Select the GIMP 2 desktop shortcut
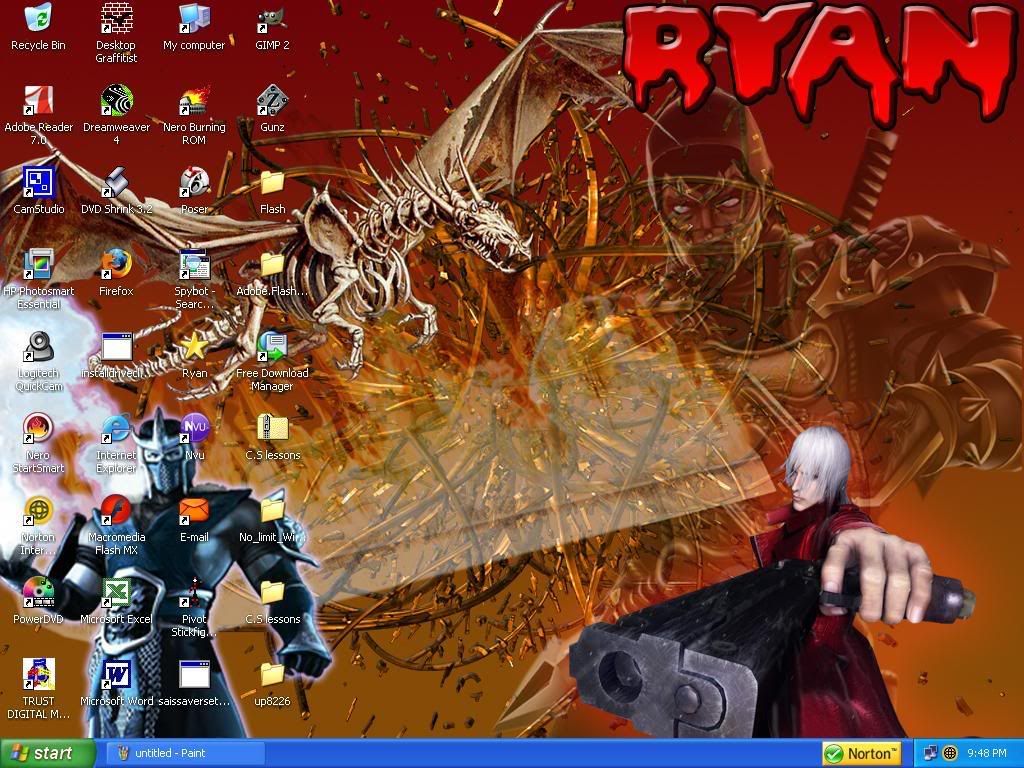 pyautogui.click(x=272, y=19)
